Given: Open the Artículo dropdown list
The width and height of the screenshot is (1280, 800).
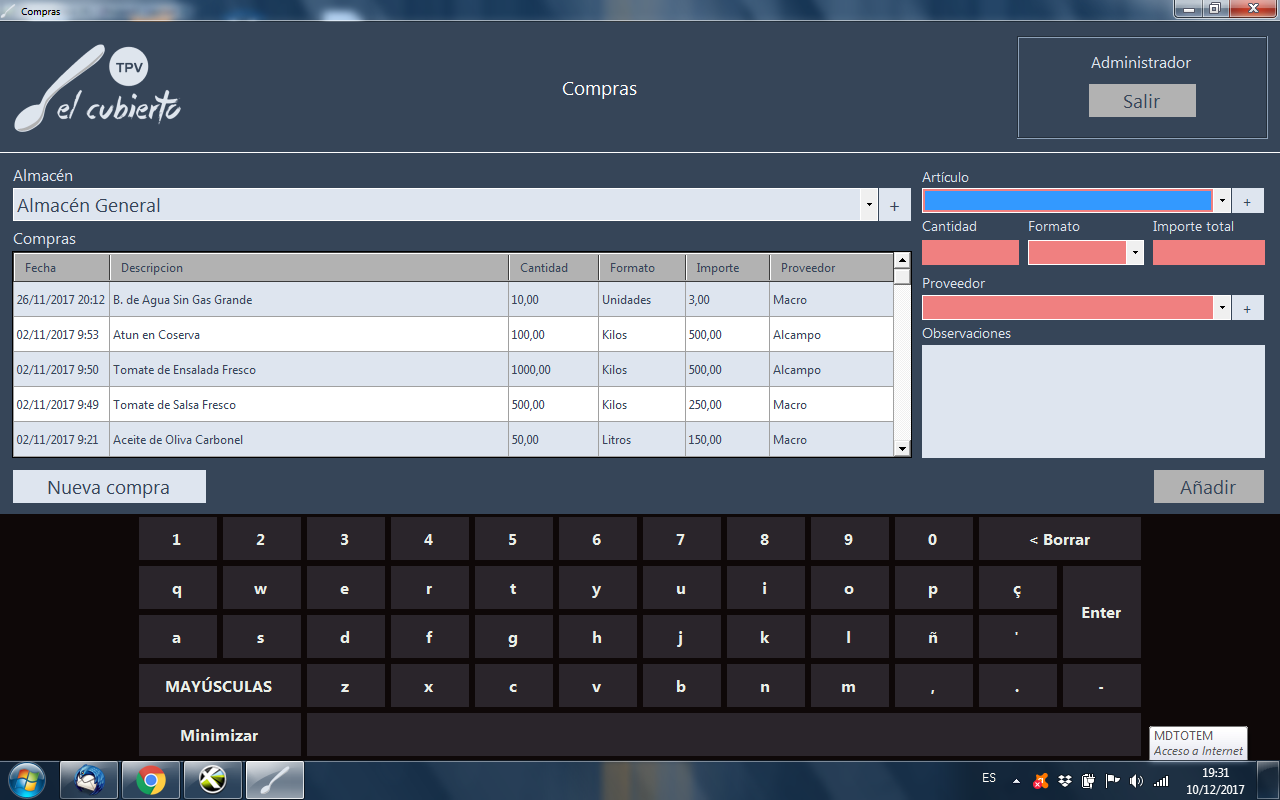Looking at the screenshot, I should 1222,201.
